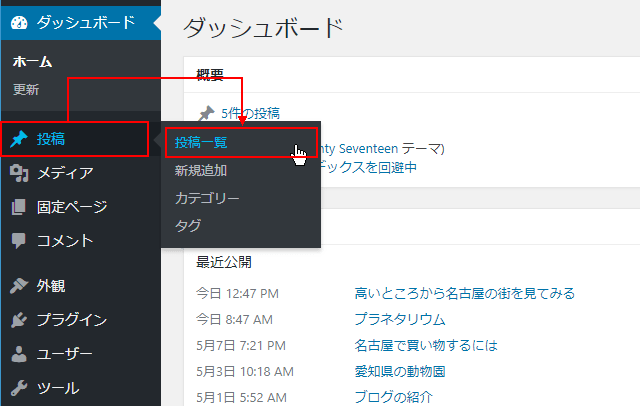This screenshot has width=640, height=406.
Task: Click the pushpin icon beside 投稿
Action: point(19,139)
